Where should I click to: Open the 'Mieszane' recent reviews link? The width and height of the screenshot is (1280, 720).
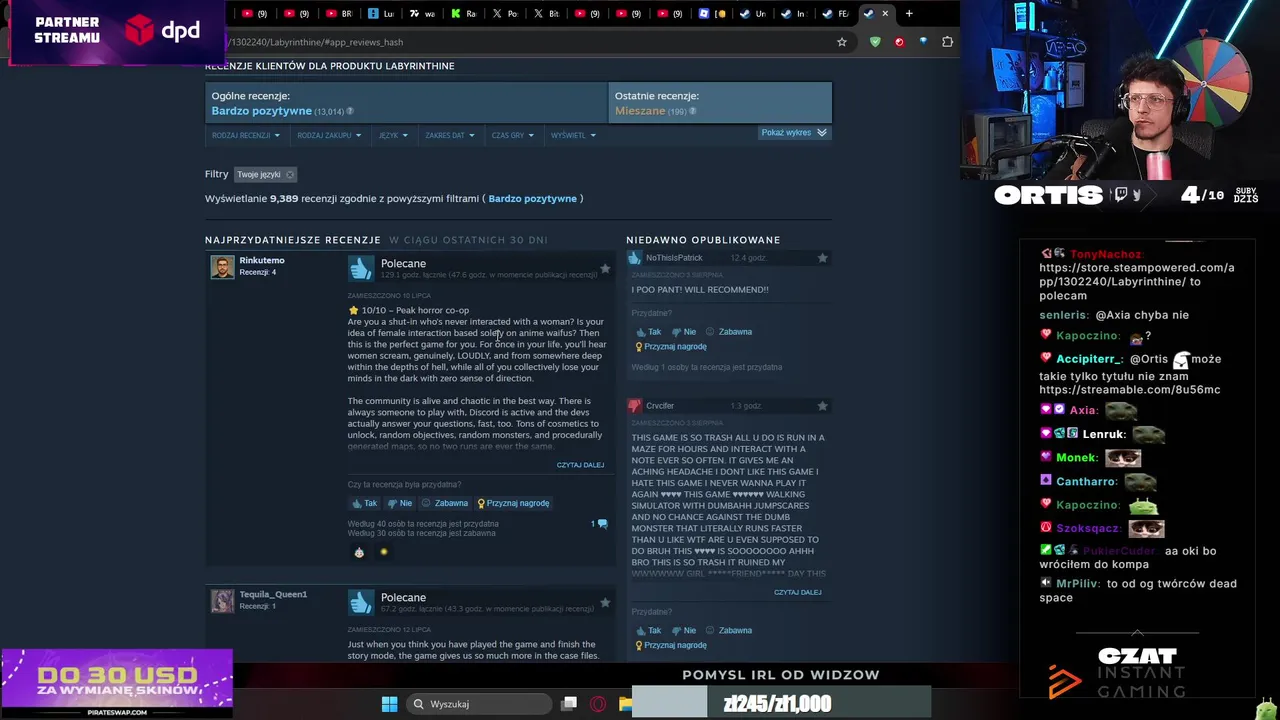pos(640,111)
